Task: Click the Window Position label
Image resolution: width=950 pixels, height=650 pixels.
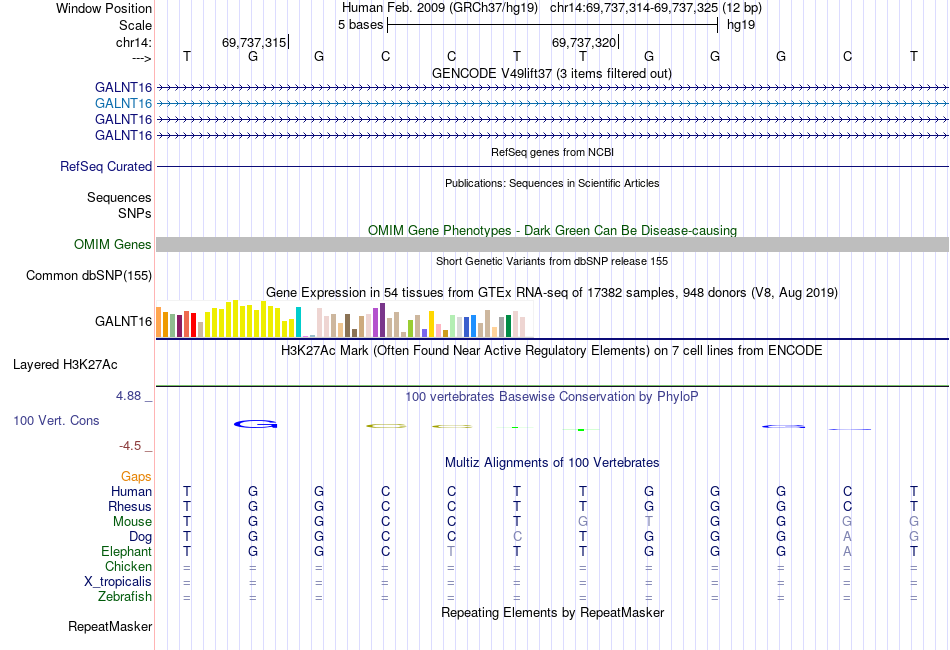Action: click(104, 8)
